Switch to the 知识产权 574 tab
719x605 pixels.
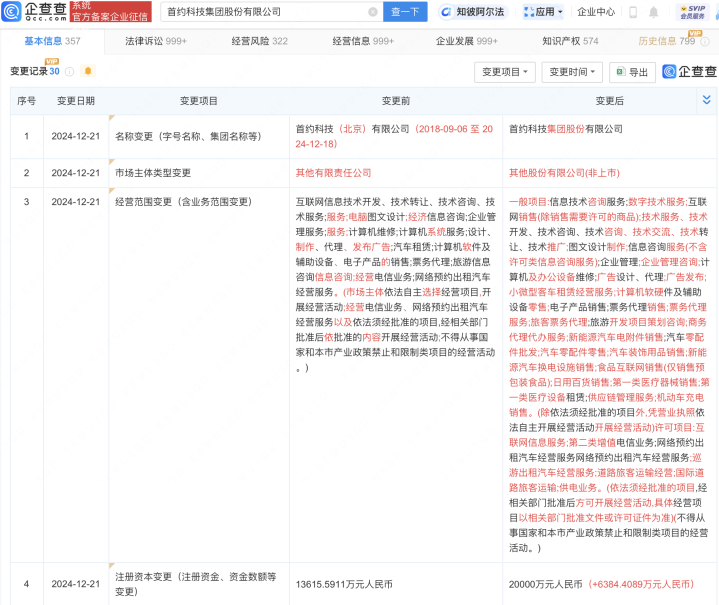[570, 41]
